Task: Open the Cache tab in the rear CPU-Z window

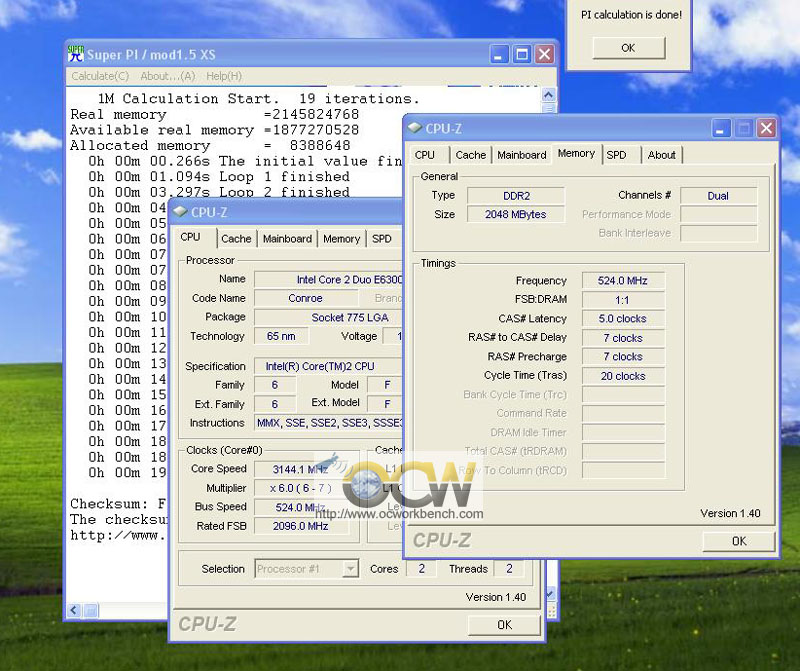Action: (x=236, y=239)
